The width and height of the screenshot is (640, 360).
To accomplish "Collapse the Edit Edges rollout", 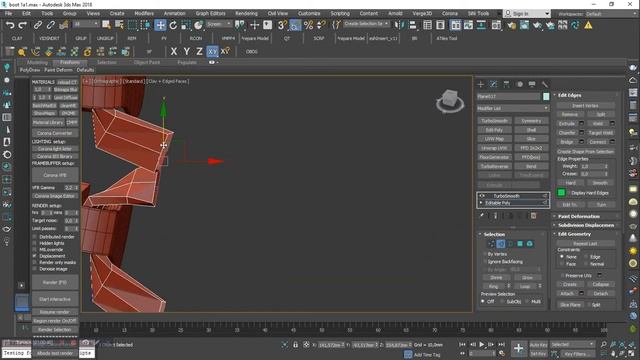I will (569, 95).
